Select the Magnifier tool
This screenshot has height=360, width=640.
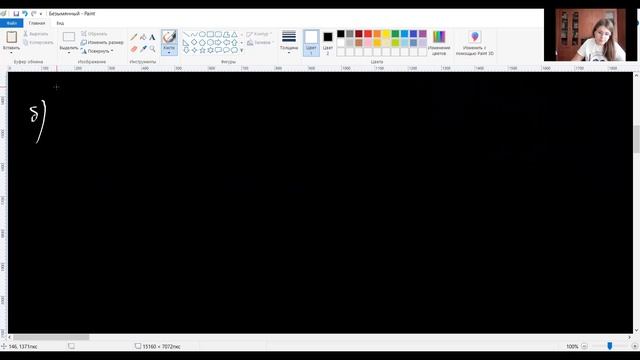(x=152, y=49)
